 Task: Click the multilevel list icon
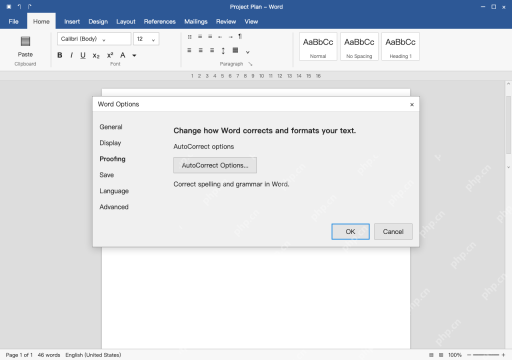210,37
